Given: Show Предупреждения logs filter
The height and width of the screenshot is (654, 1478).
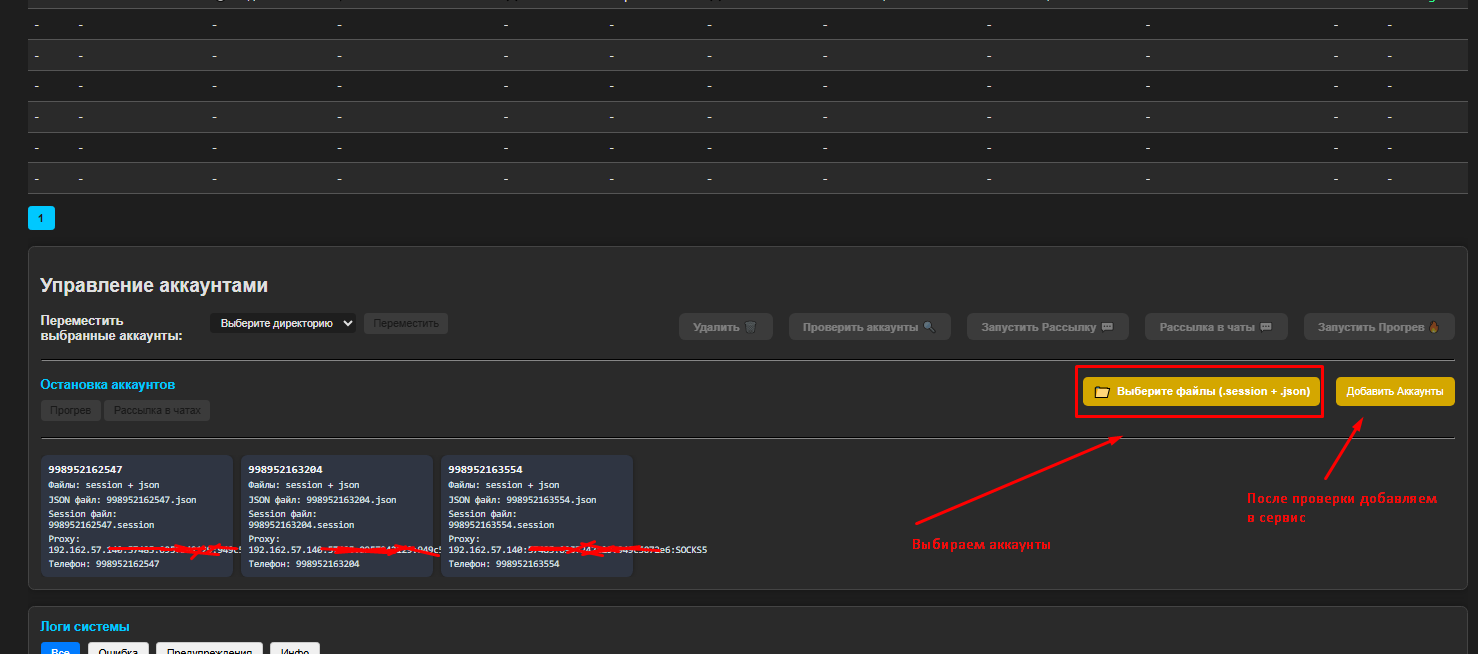Looking at the screenshot, I should point(209,649).
